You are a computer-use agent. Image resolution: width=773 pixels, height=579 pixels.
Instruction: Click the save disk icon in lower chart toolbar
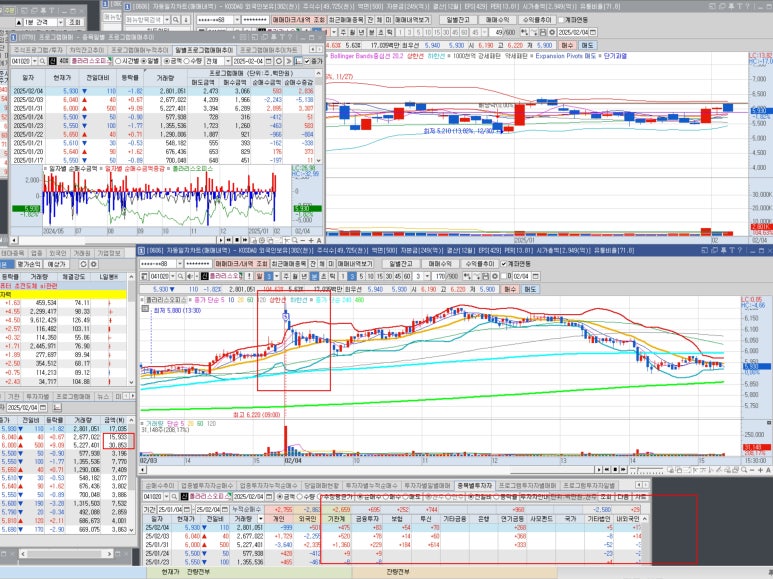[486, 276]
